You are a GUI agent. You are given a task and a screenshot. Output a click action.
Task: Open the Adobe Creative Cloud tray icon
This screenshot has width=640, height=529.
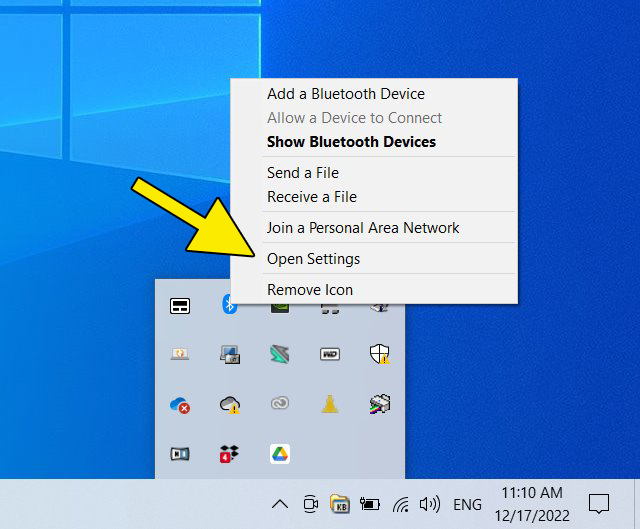(280, 403)
